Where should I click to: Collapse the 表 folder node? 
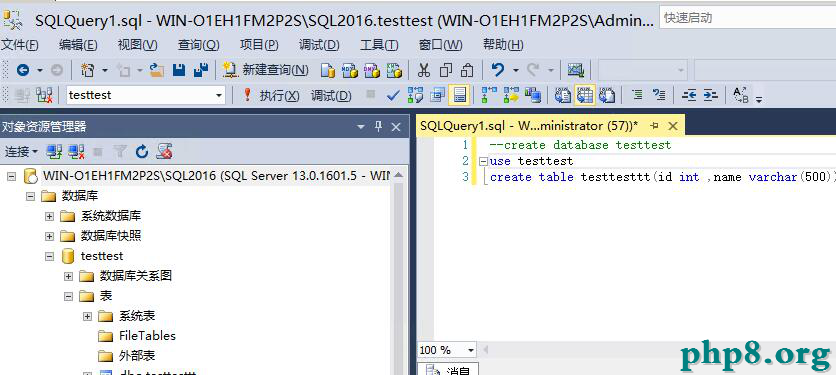point(68,296)
